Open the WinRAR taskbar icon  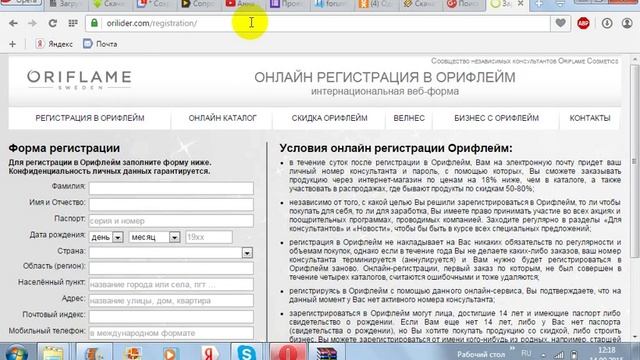click(x=327, y=353)
